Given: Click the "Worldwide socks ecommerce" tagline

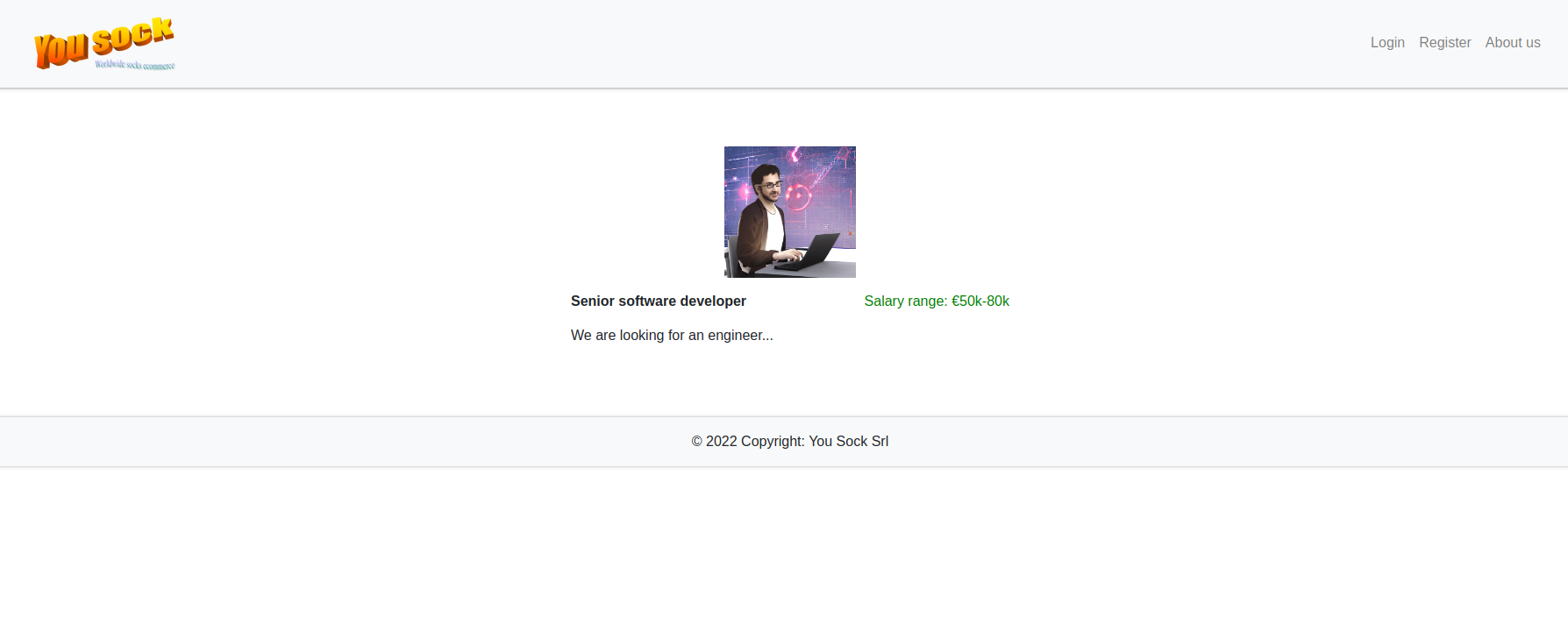Looking at the screenshot, I should (134, 65).
